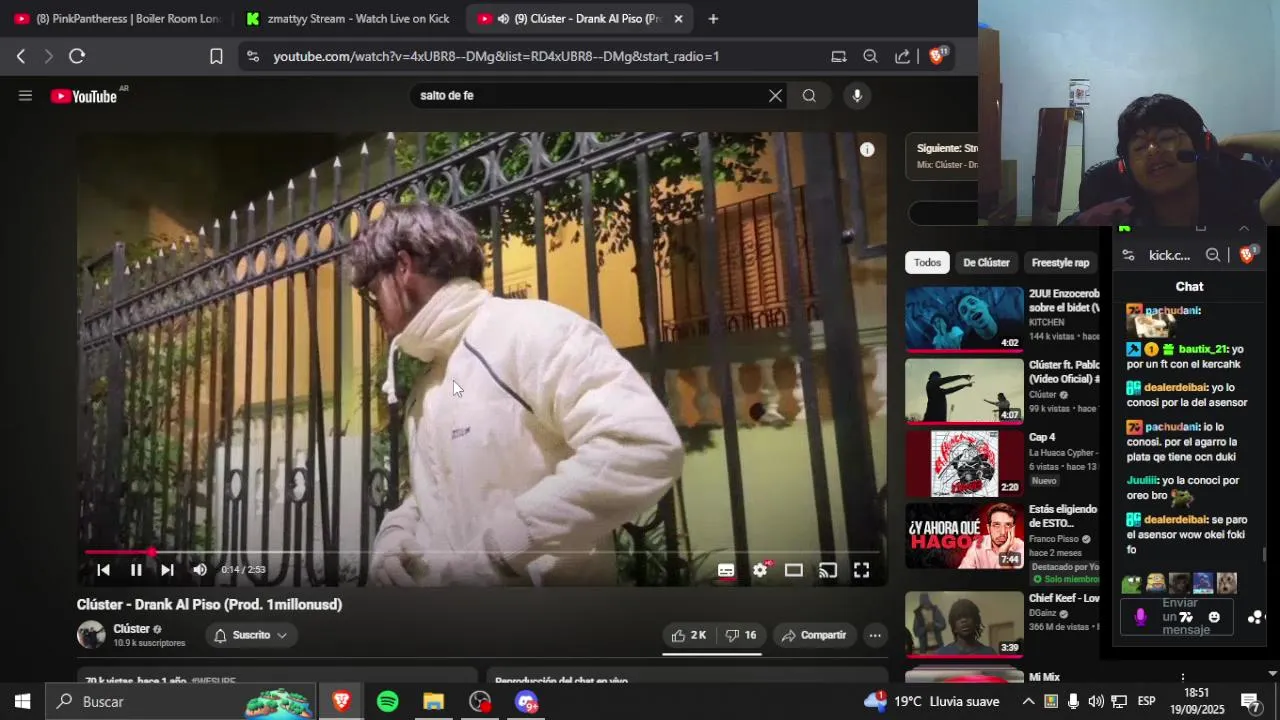
Task: Dislike the video with thumbs down
Action: pos(741,635)
